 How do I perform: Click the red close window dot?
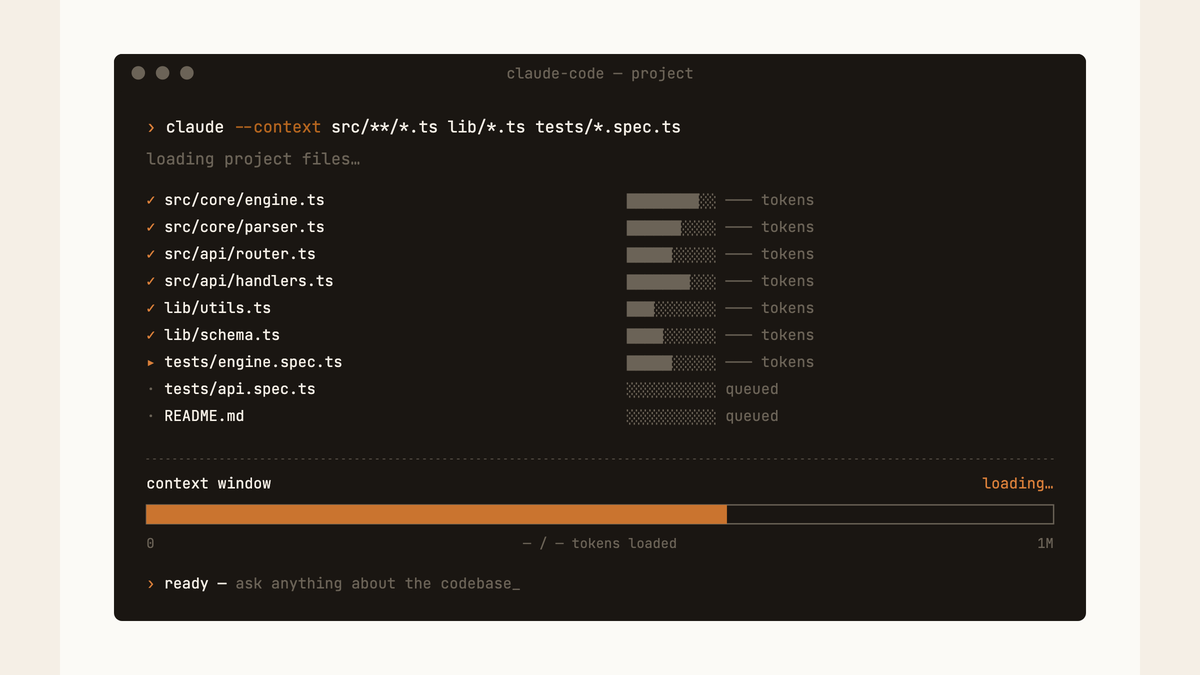138,73
